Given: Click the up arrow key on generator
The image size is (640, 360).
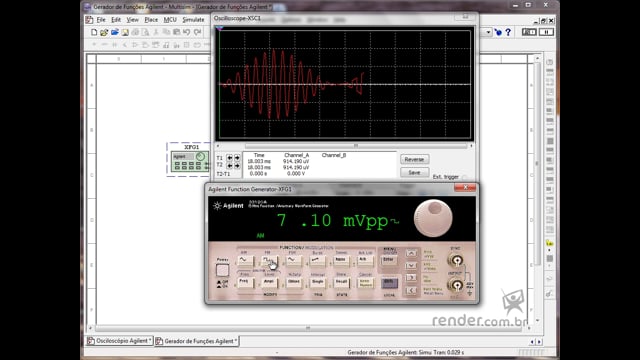Looking at the screenshot, I should click(x=411, y=253).
